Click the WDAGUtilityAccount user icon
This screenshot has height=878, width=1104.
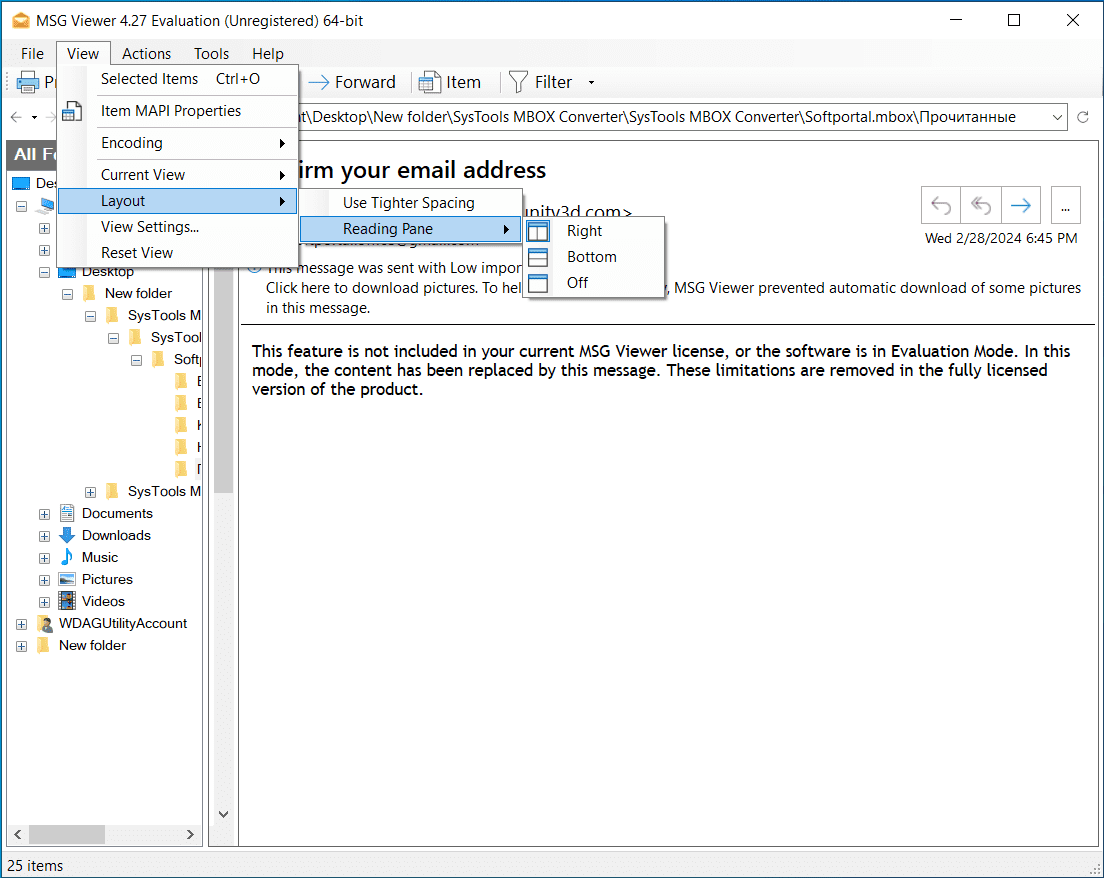[x=44, y=624]
